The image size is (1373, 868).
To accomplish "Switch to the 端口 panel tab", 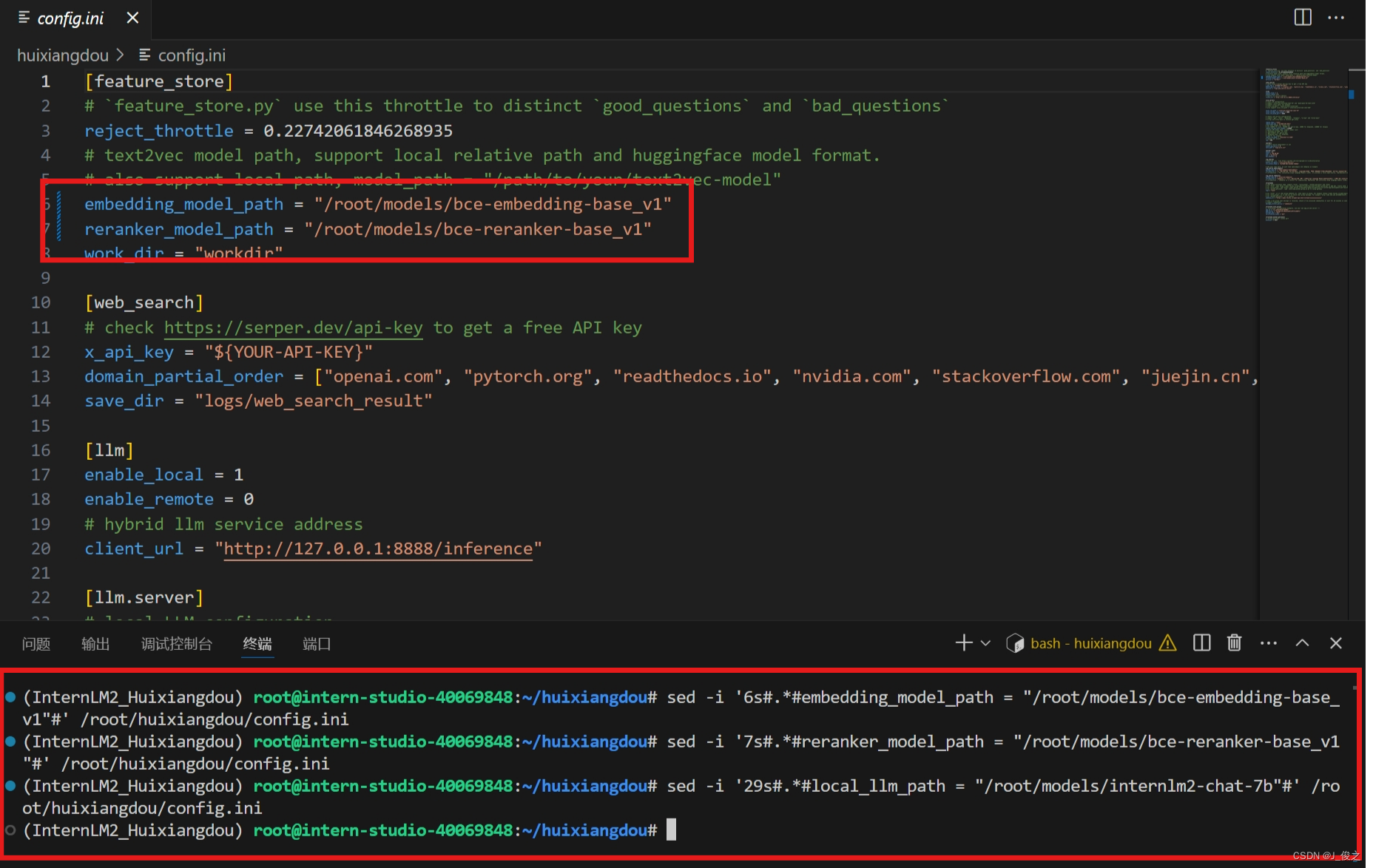I will click(x=317, y=644).
